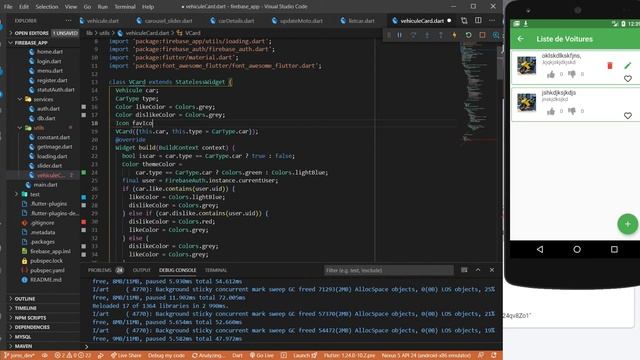Like the jshkdjksjkdjs car
Screen dimensions: 640x360
click(551, 111)
